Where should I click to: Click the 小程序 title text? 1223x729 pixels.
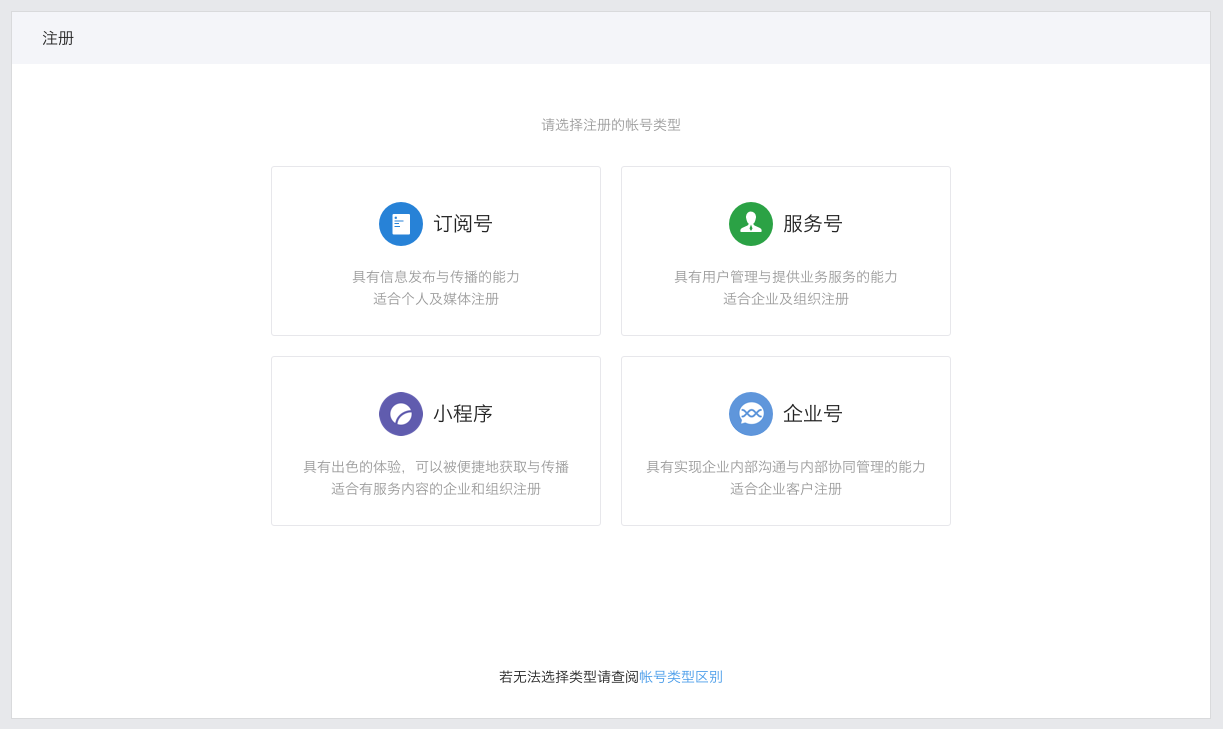click(x=462, y=413)
